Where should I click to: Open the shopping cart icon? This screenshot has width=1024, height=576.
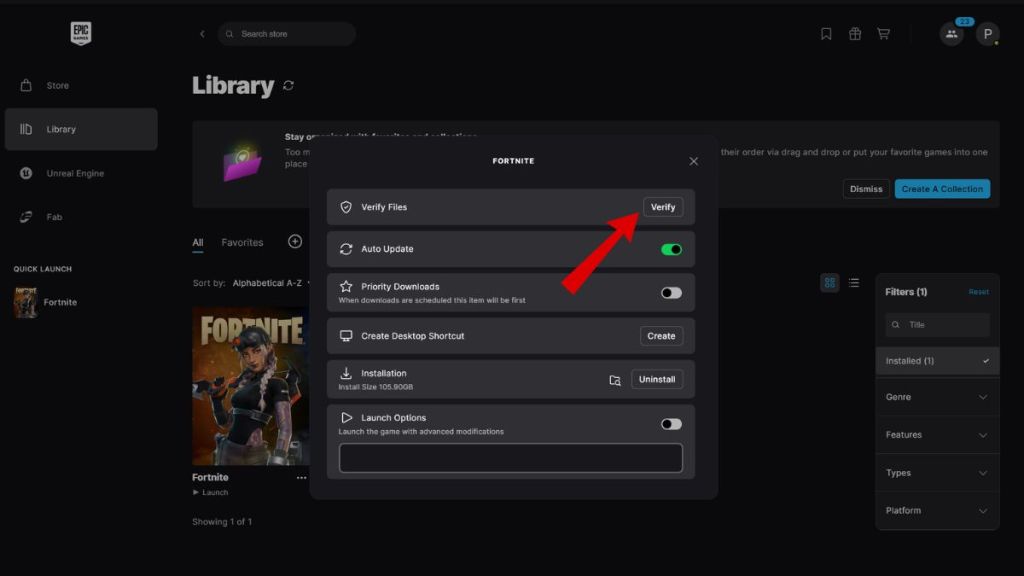[x=884, y=34]
